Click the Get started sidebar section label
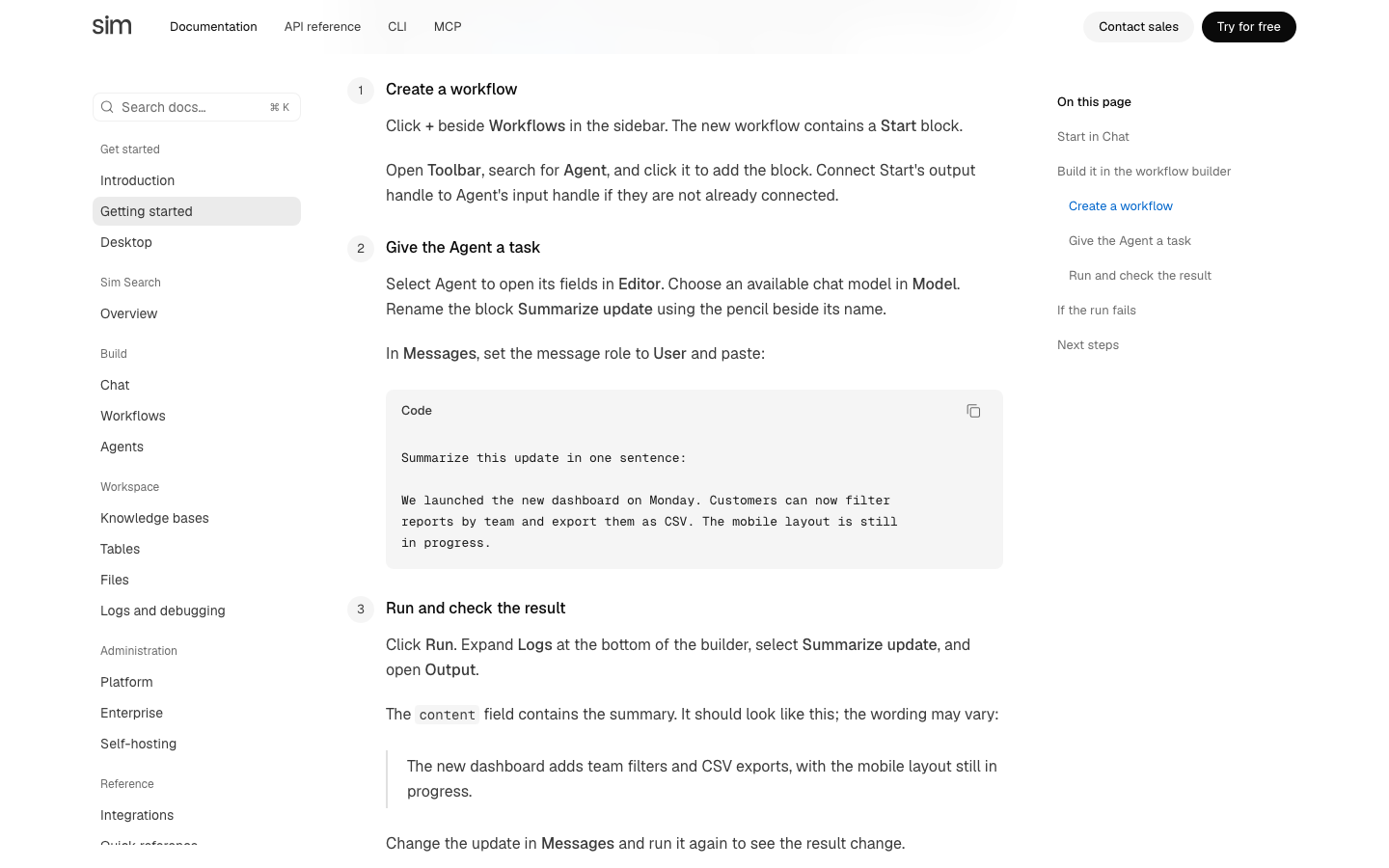The image size is (1389, 868). [130, 149]
